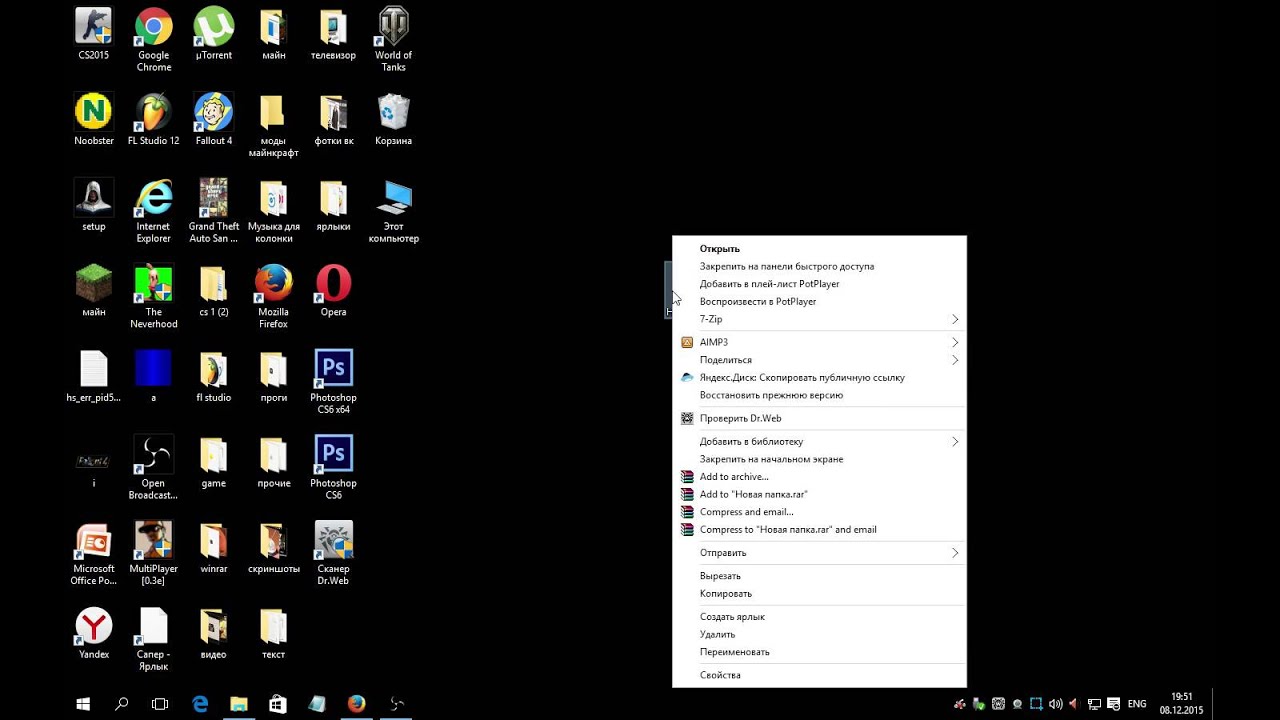Select the скриншоты folder
Image resolution: width=1280 pixels, height=720 pixels.
[273, 547]
